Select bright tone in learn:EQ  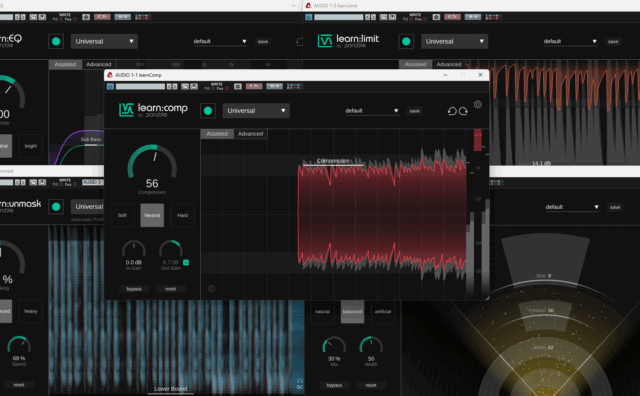pos(31,146)
